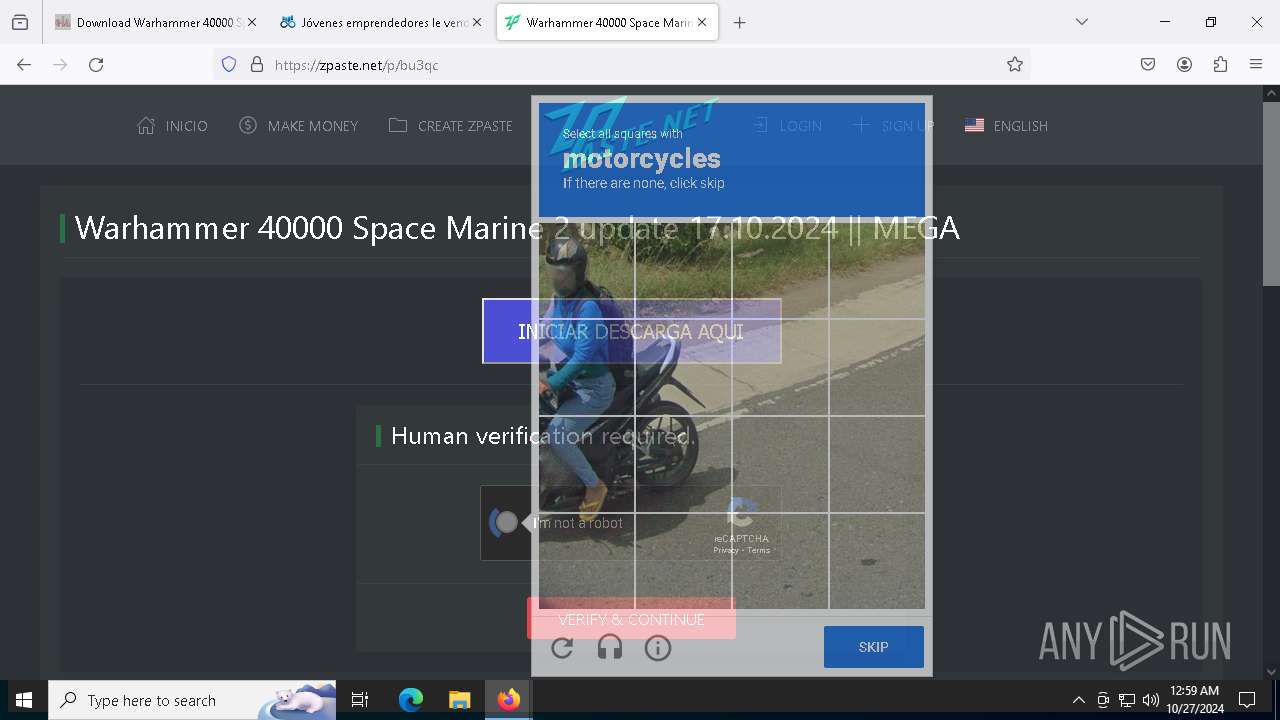Show hidden system tray icons
Screen dimensions: 1280x720
click(x=1078, y=700)
